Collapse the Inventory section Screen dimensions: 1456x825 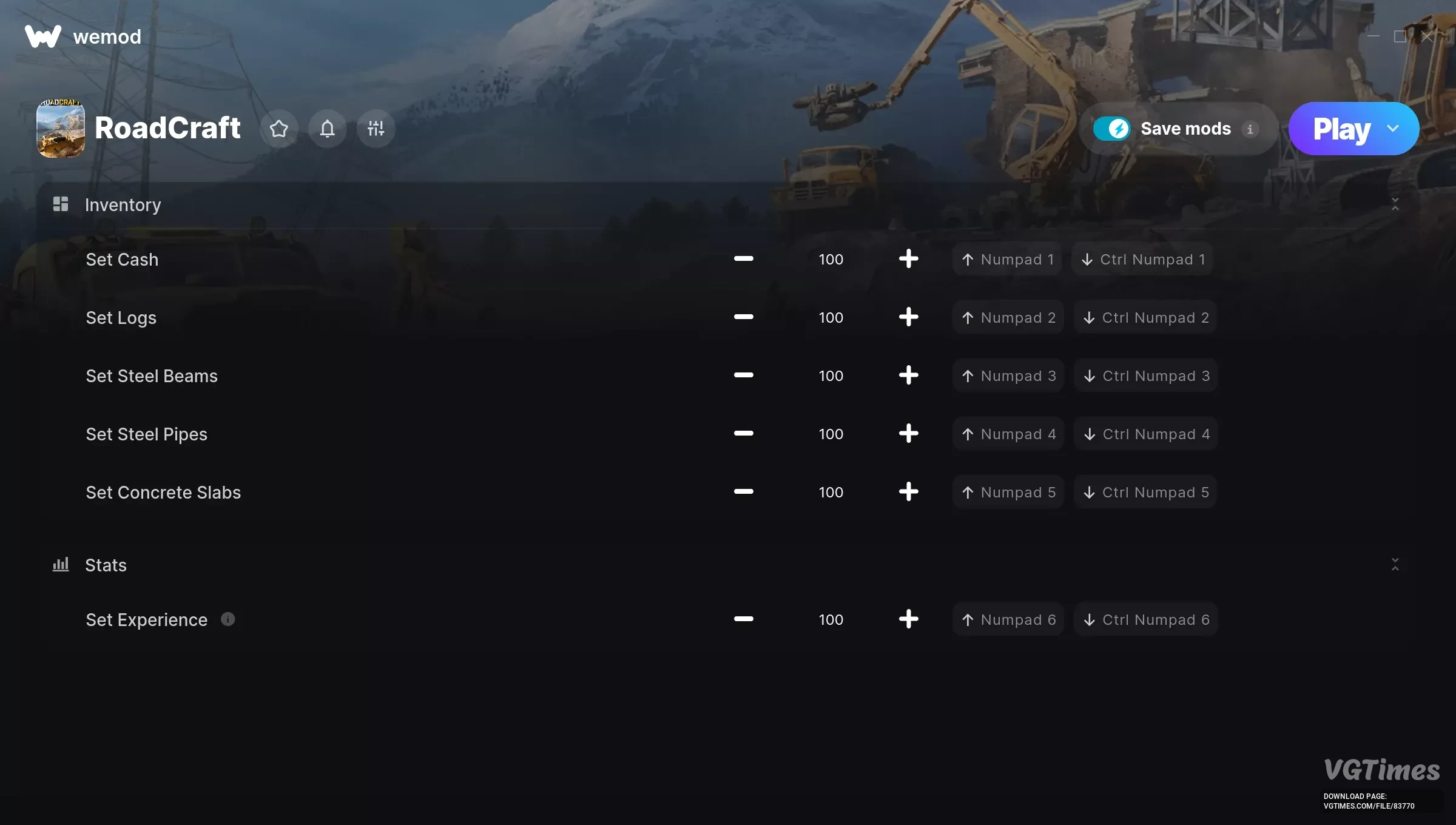(x=1395, y=204)
